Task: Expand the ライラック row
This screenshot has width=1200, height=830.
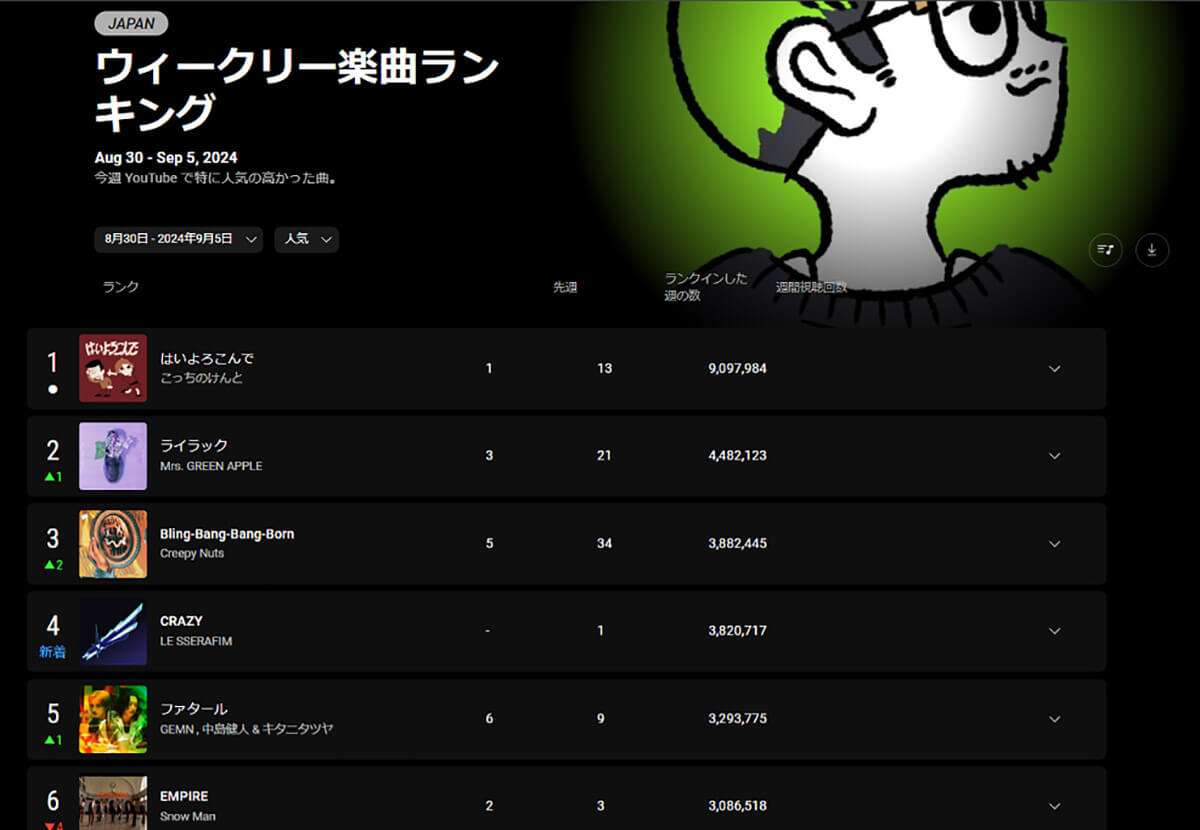Action: click(1054, 456)
